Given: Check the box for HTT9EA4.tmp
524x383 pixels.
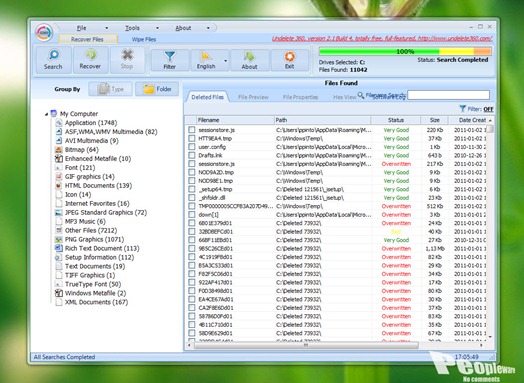Looking at the screenshot, I should click(191, 138).
